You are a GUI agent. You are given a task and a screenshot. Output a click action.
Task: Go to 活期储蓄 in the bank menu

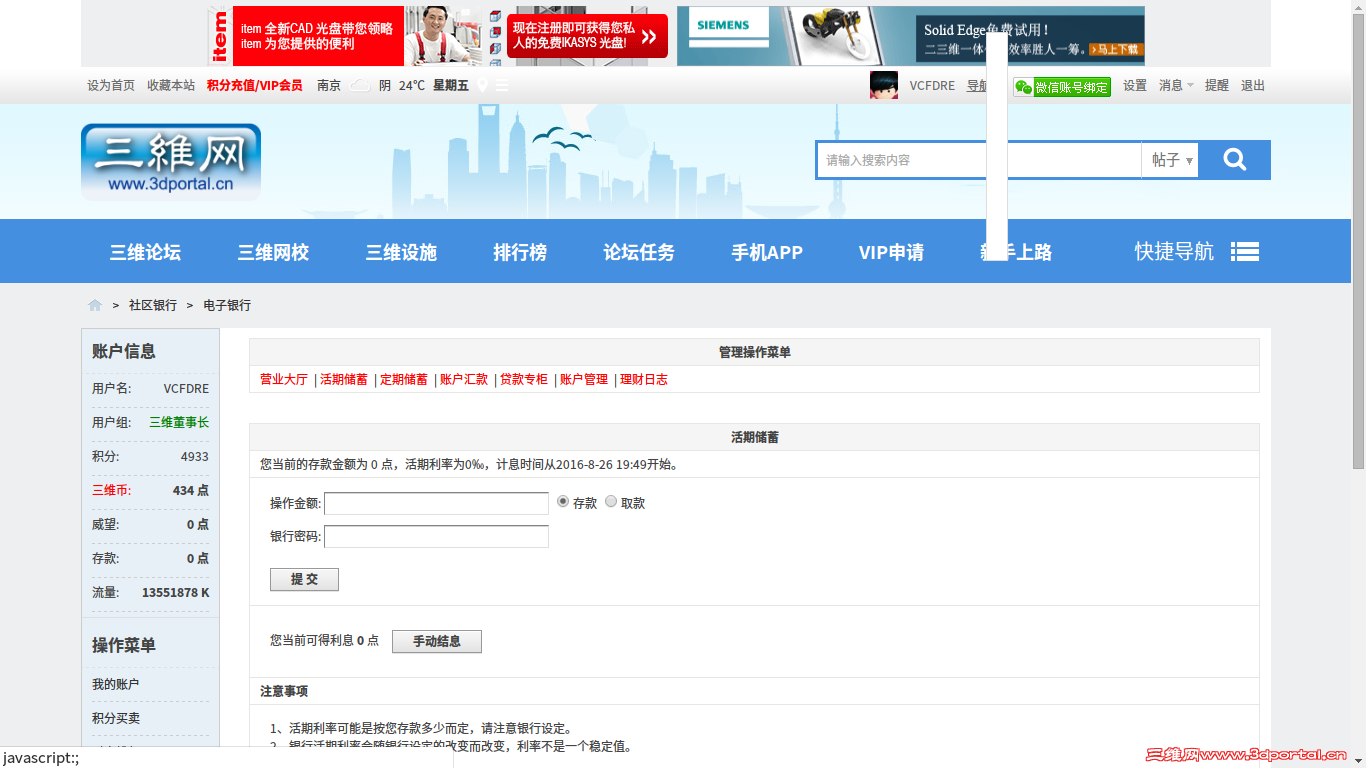344,380
